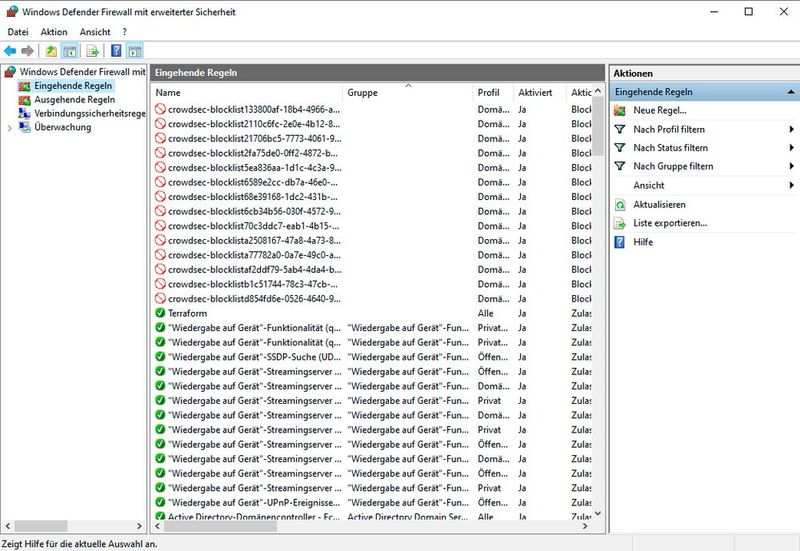This screenshot has width=800, height=551.
Task: Click the Forward arrow toolbar icon
Action: coord(28,51)
